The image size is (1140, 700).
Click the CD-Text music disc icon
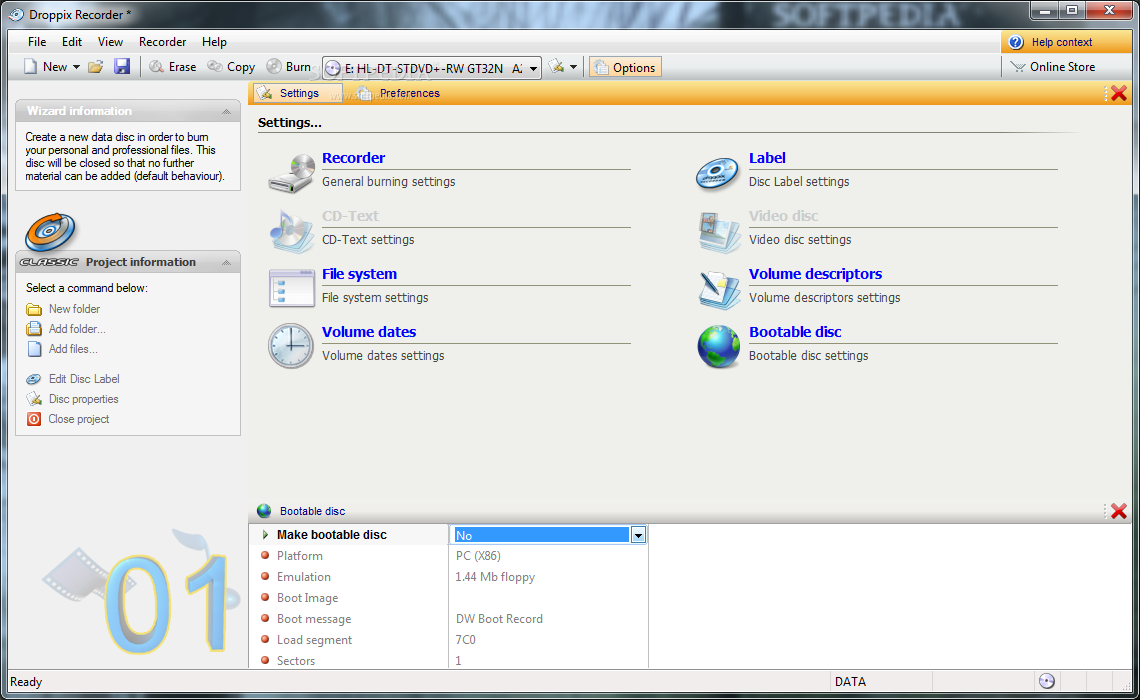point(292,231)
